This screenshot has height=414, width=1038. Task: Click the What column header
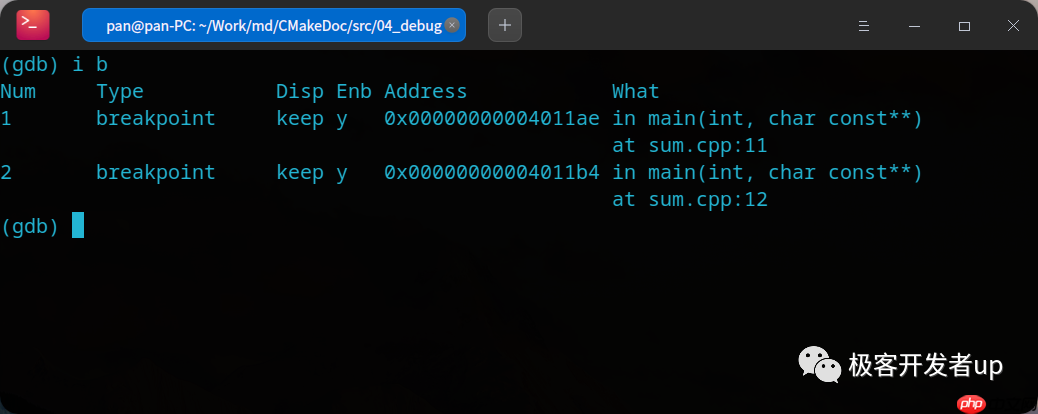635,92
